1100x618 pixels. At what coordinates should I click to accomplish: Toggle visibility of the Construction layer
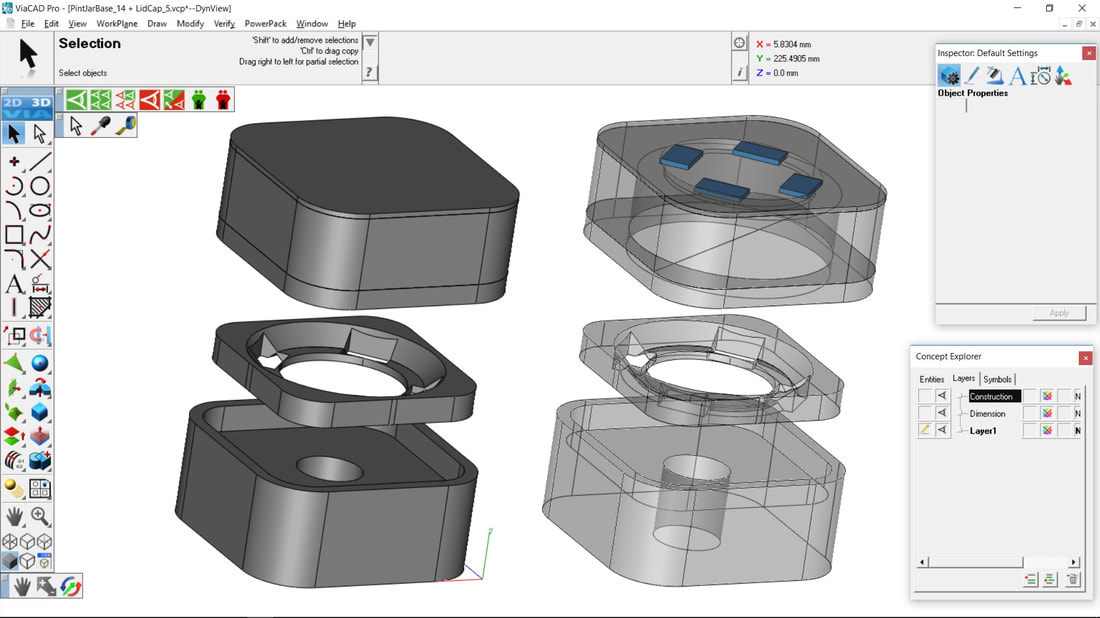[x=942, y=396]
